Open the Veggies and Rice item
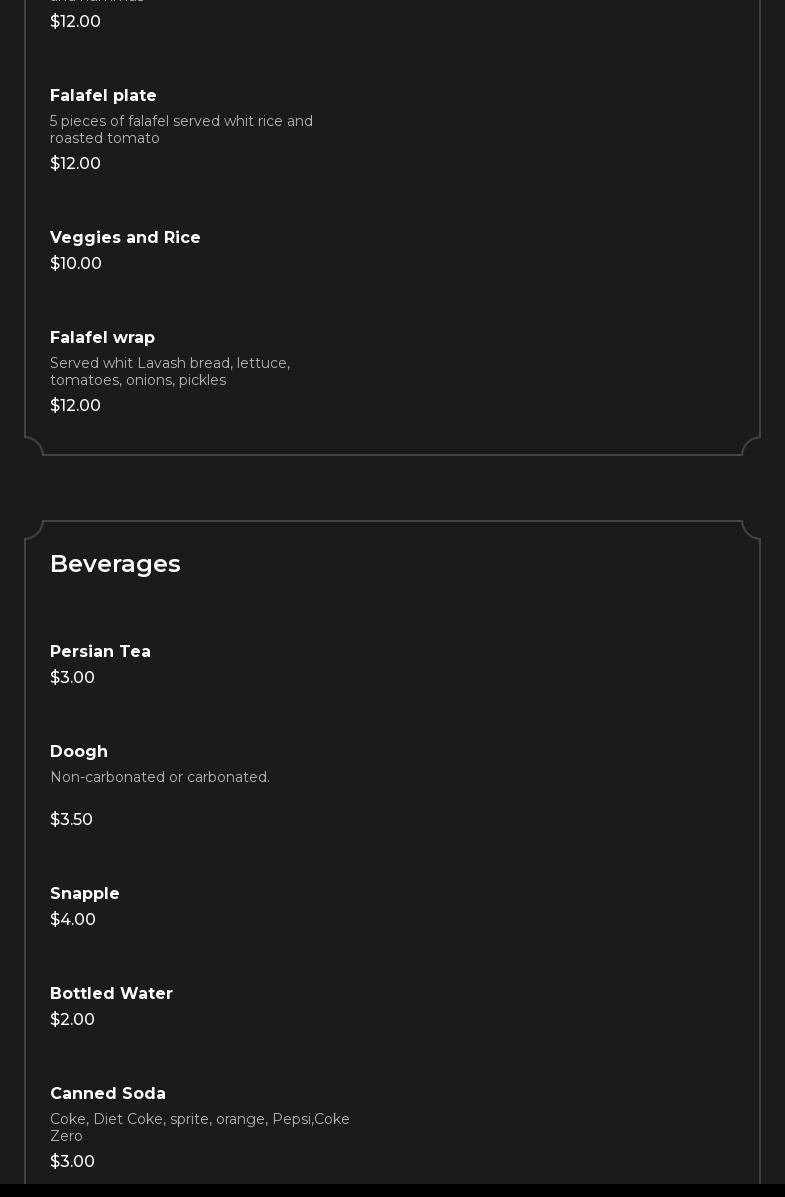 click(125, 238)
